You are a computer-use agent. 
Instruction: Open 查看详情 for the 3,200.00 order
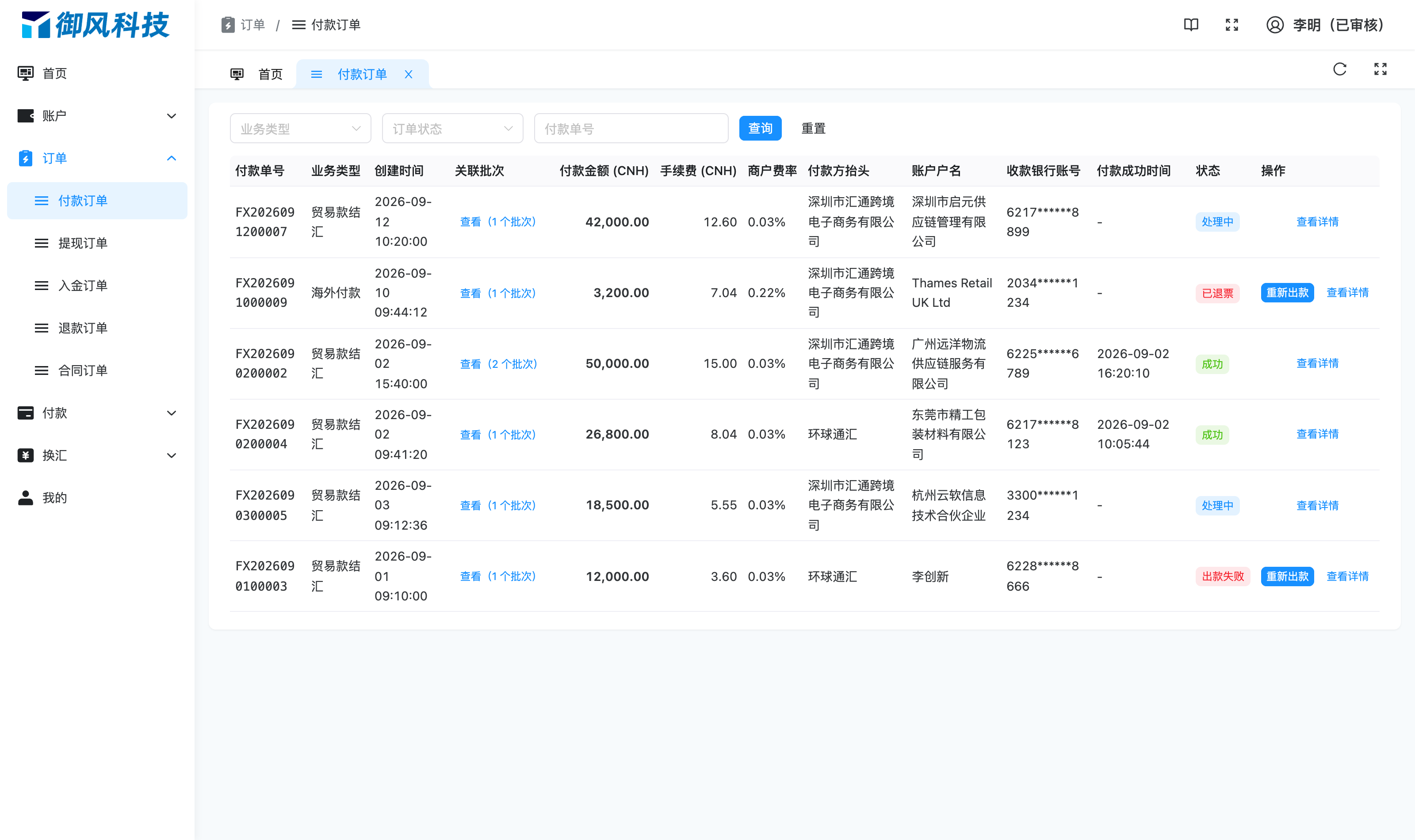coord(1347,293)
